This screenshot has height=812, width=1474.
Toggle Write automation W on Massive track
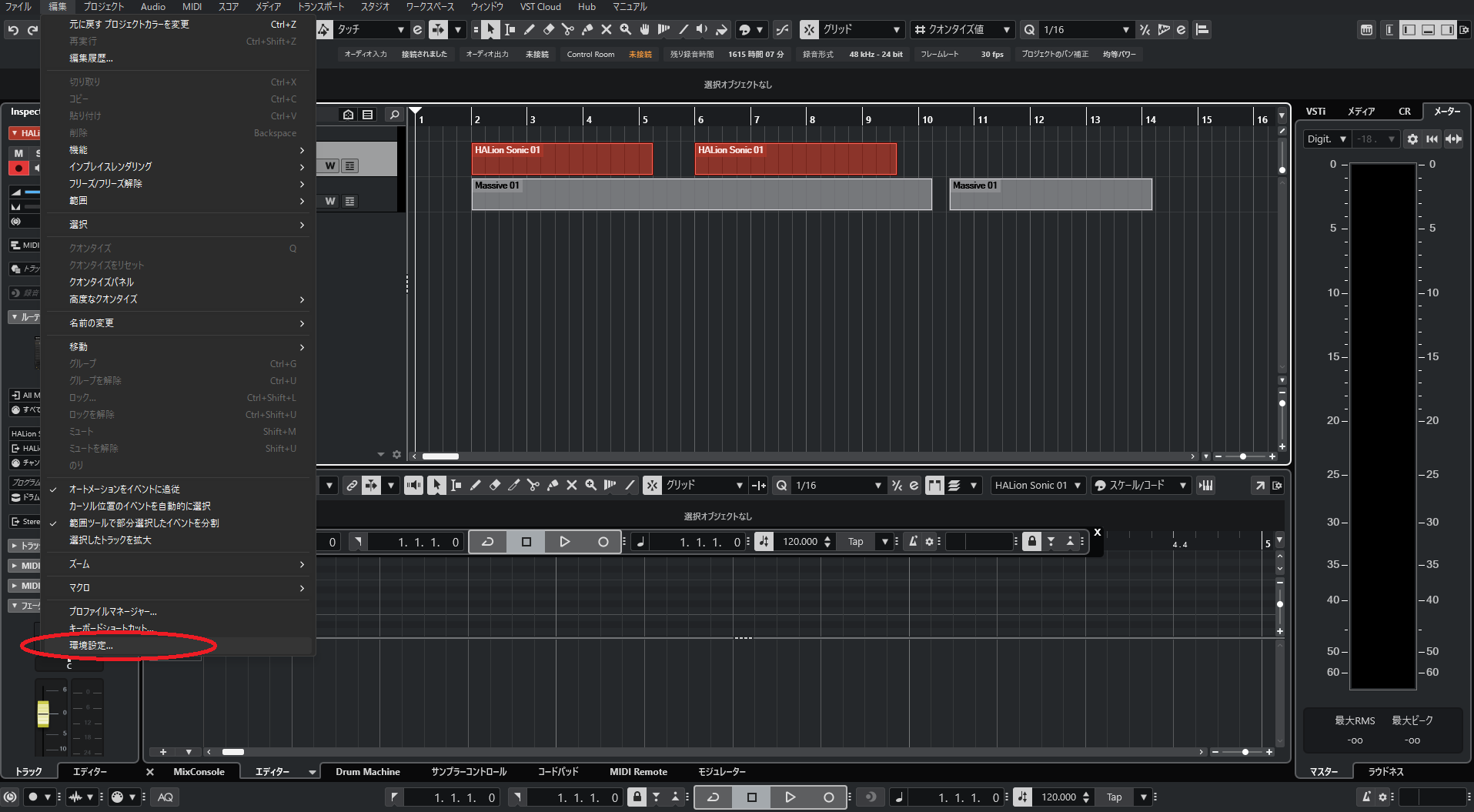[330, 201]
